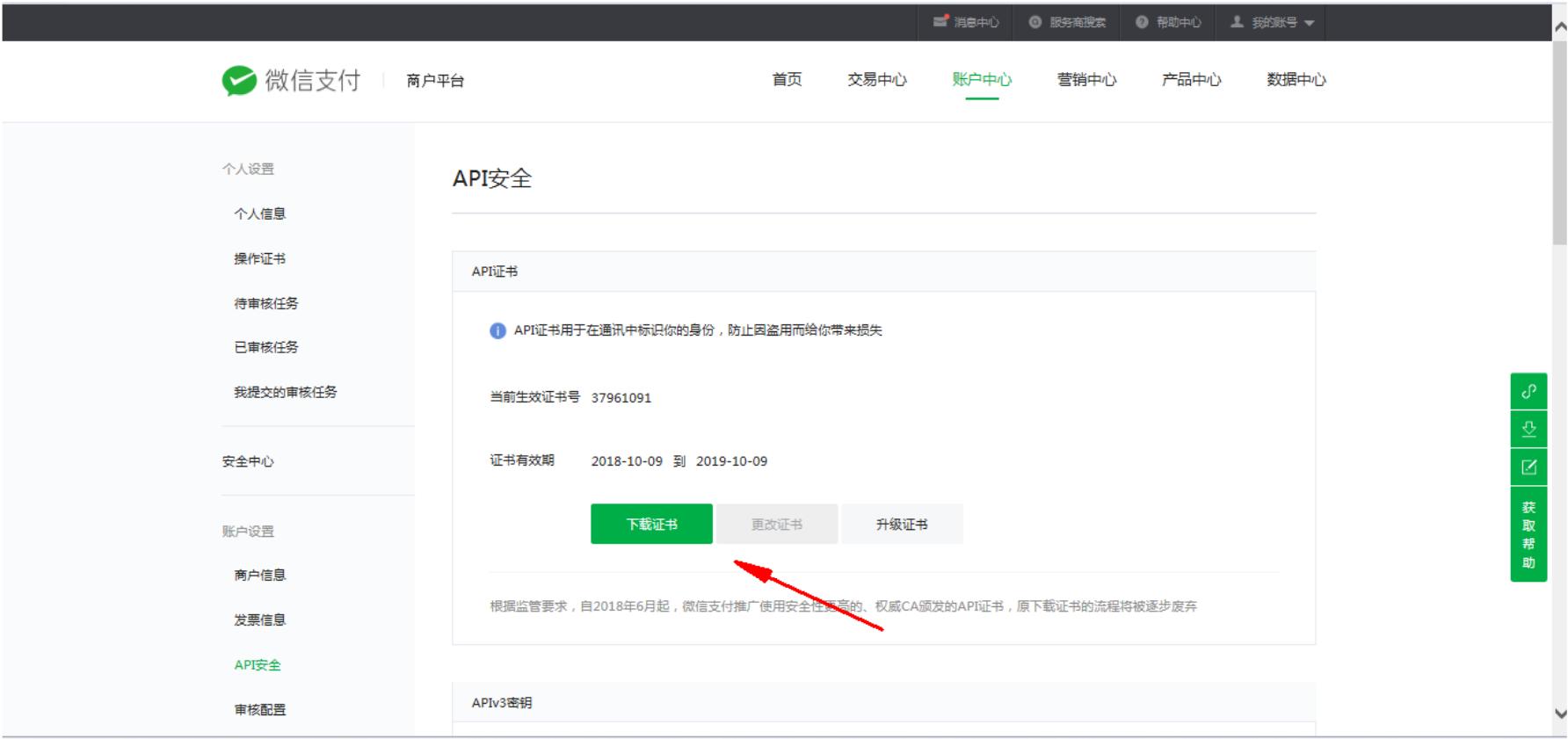Click the 个人设置 sidebar group heading
This screenshot has width=1568, height=739.
(248, 169)
